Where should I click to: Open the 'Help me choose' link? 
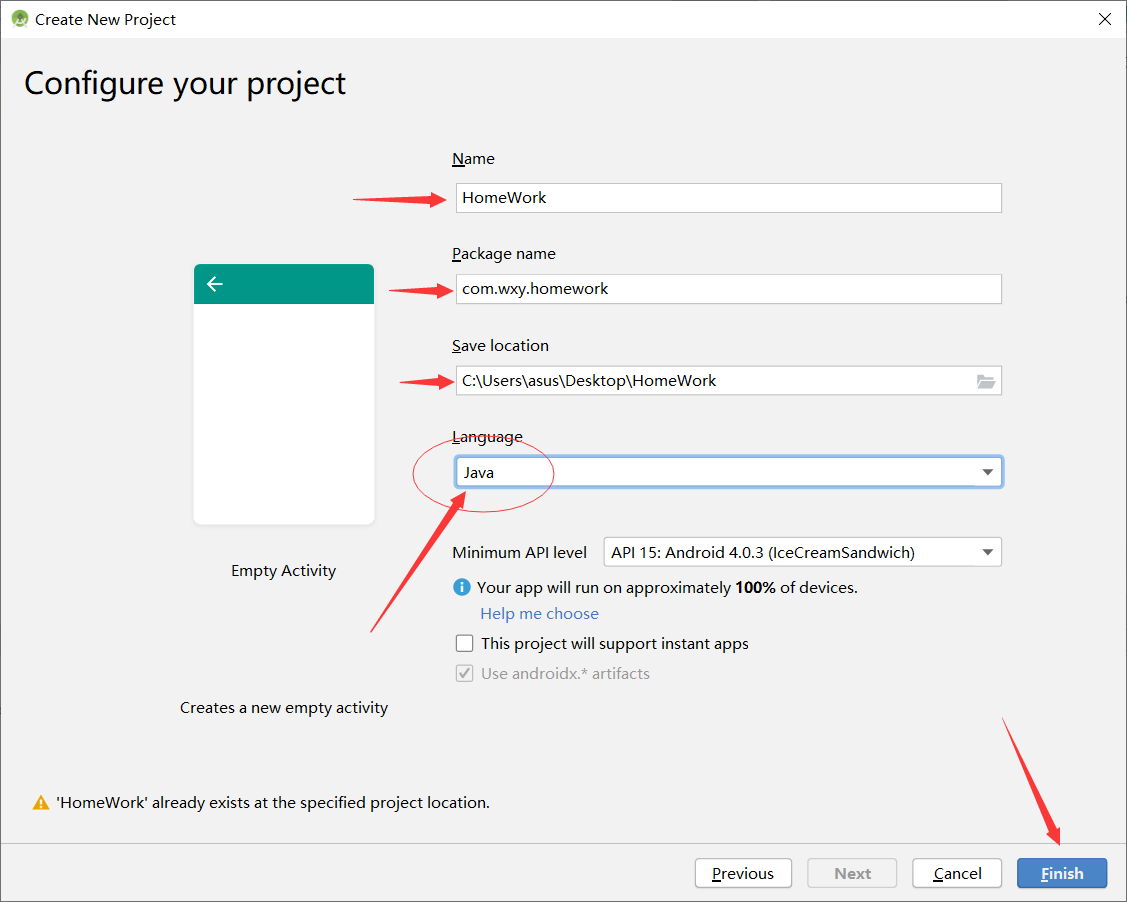pyautogui.click(x=539, y=614)
